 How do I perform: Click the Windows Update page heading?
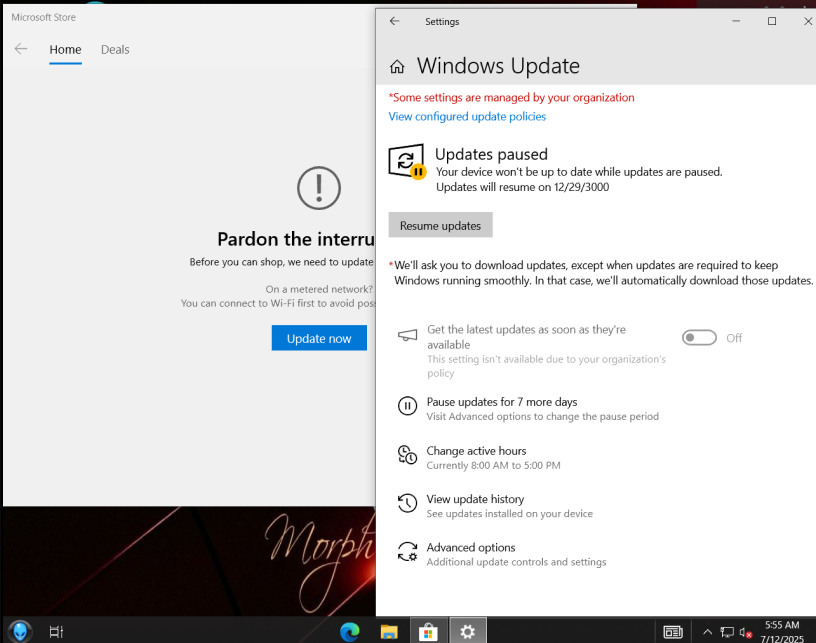click(498, 66)
